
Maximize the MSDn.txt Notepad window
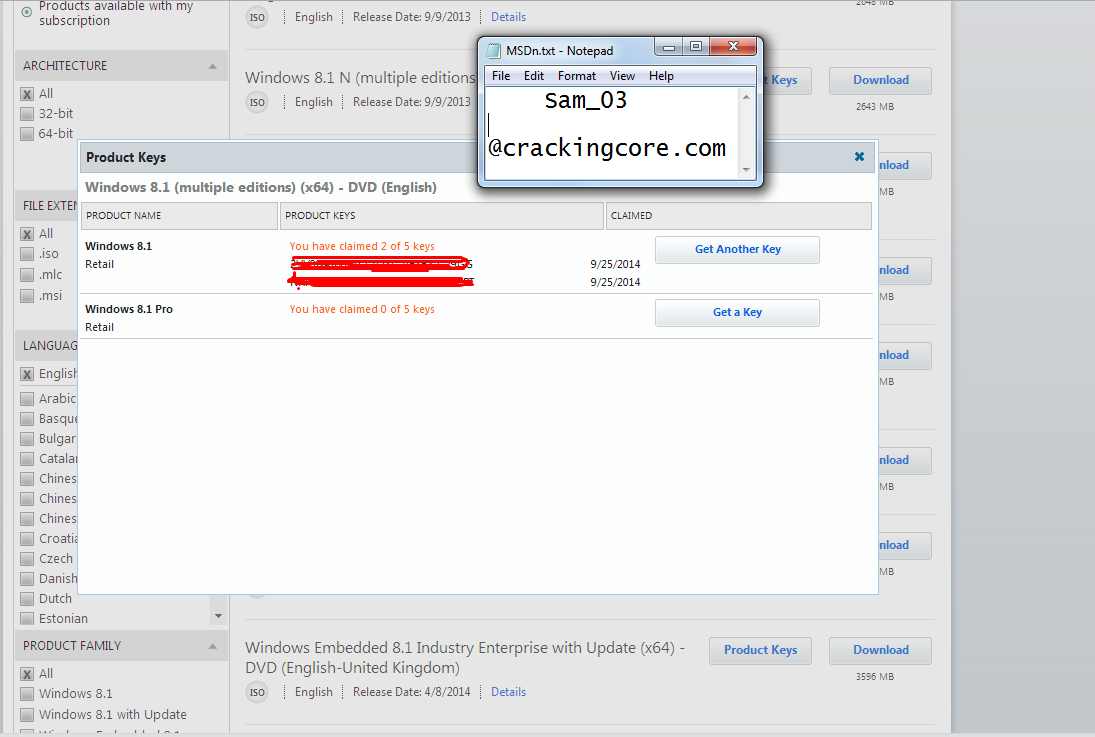tap(696, 47)
